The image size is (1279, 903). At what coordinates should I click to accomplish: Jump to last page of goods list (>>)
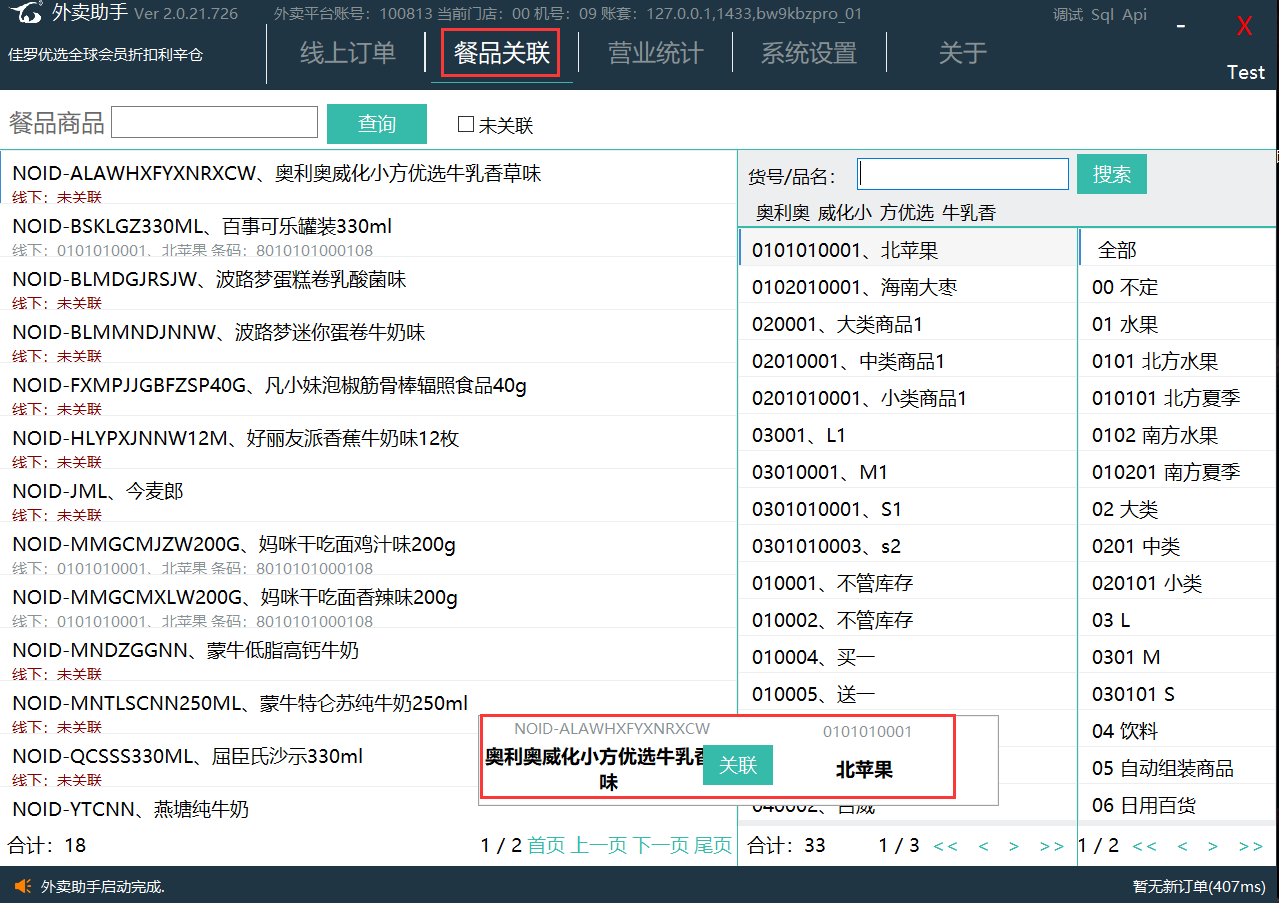[1051, 846]
